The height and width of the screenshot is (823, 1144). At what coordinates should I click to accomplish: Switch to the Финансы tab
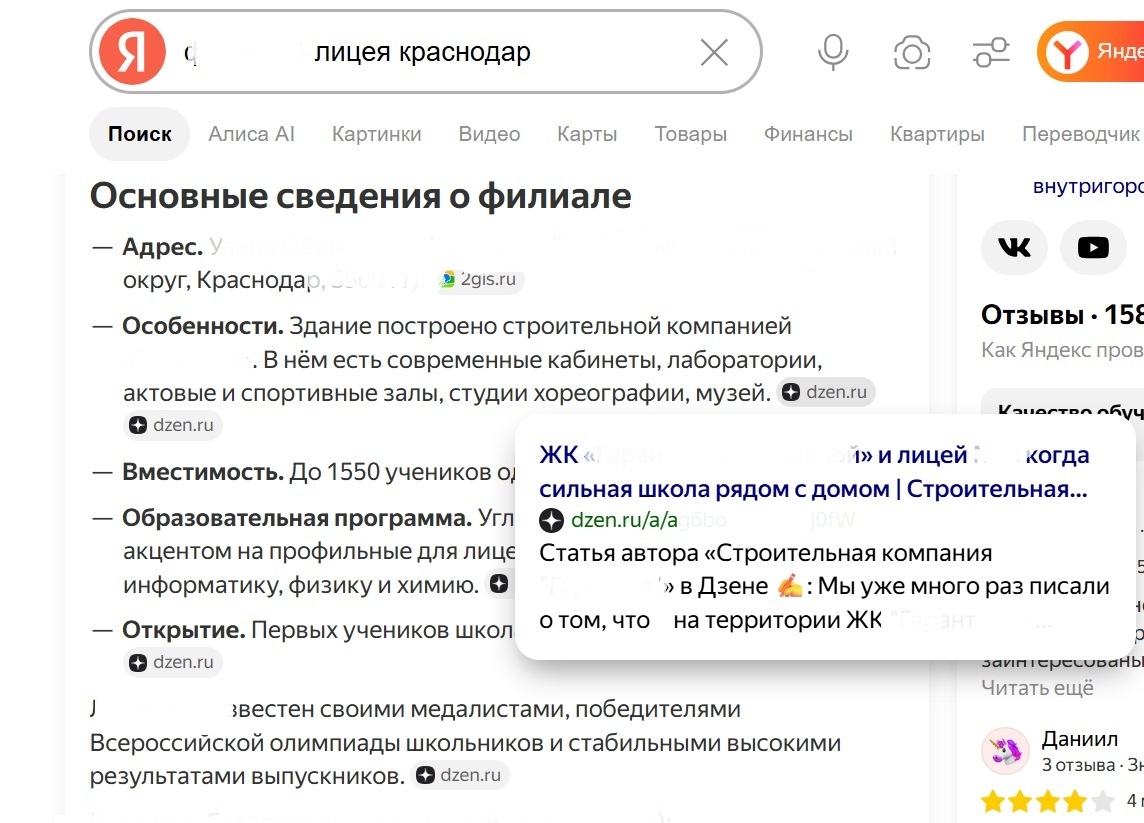(x=808, y=134)
